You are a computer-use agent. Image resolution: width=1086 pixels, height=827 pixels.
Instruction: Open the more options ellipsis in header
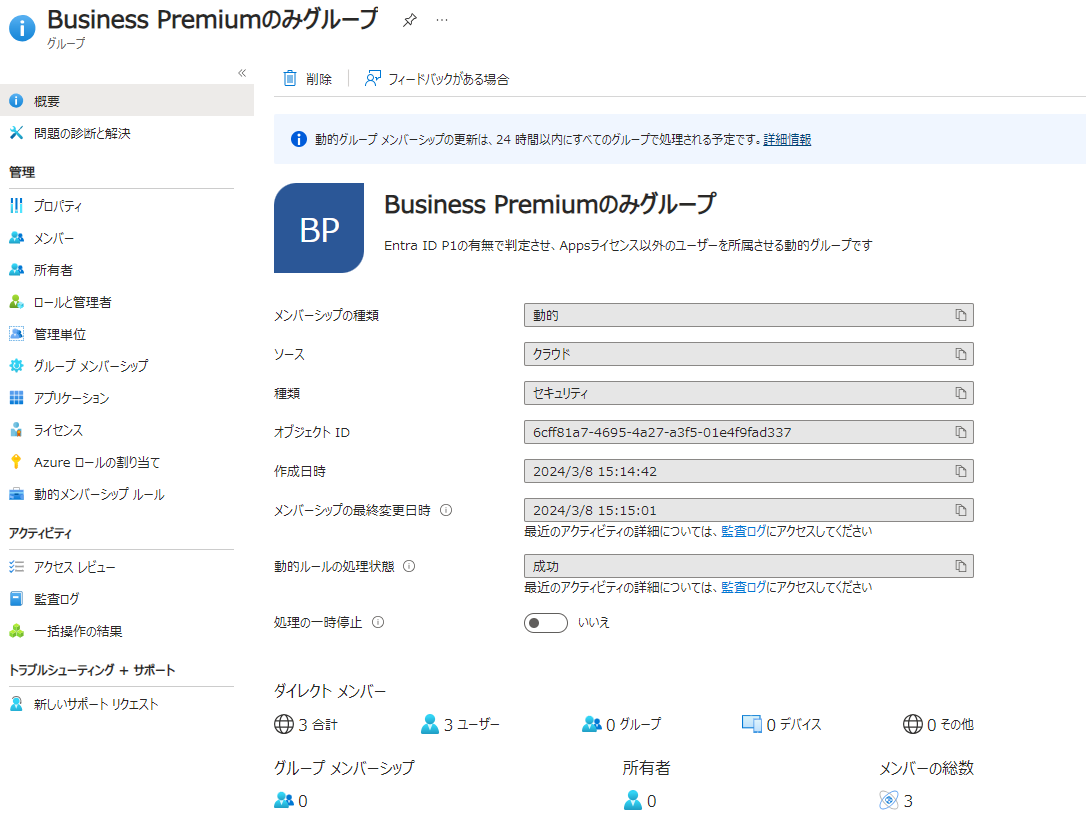pos(442,20)
